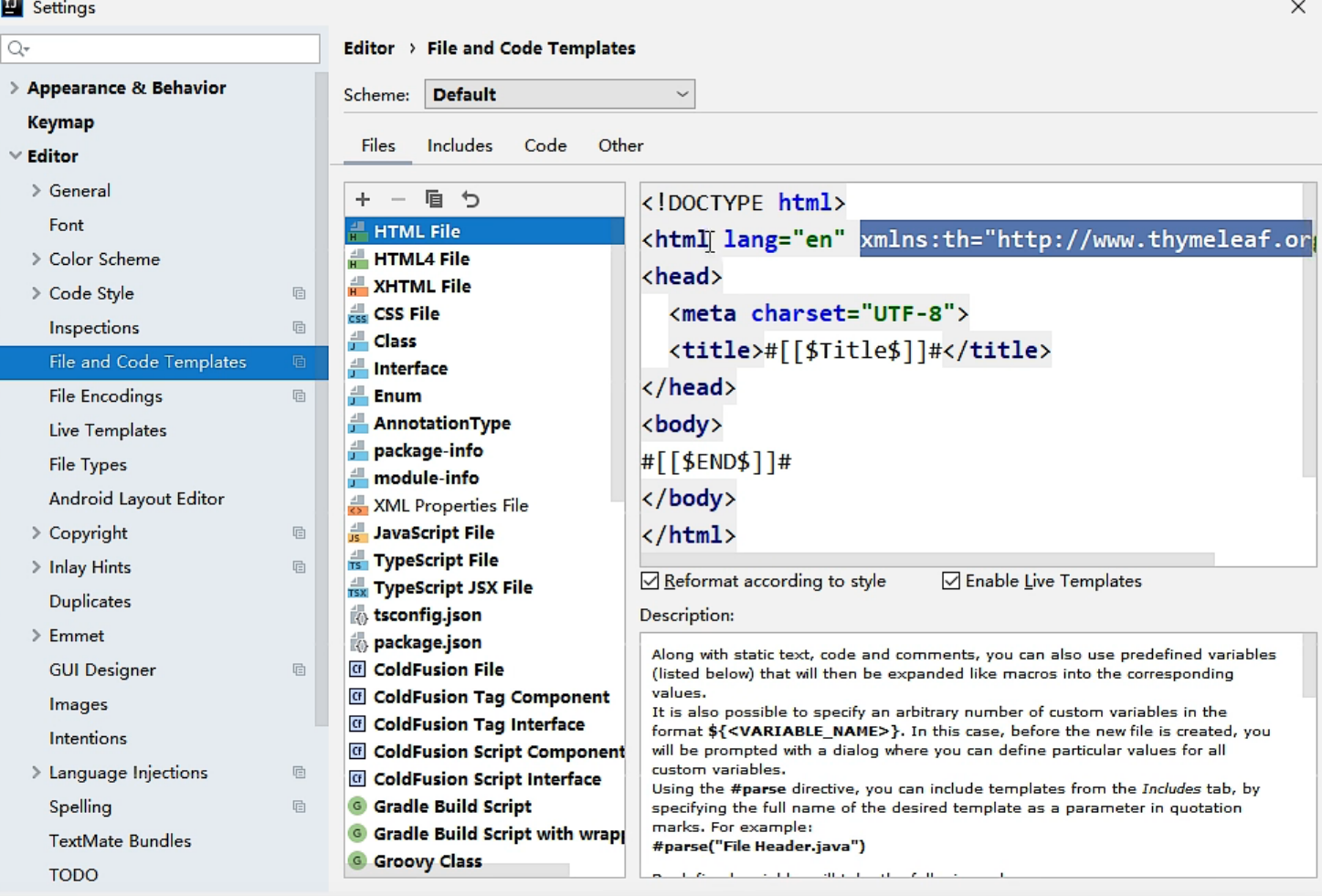Click the reset to default arrow icon
Viewport: 1322px width, 896px height.
click(x=471, y=199)
